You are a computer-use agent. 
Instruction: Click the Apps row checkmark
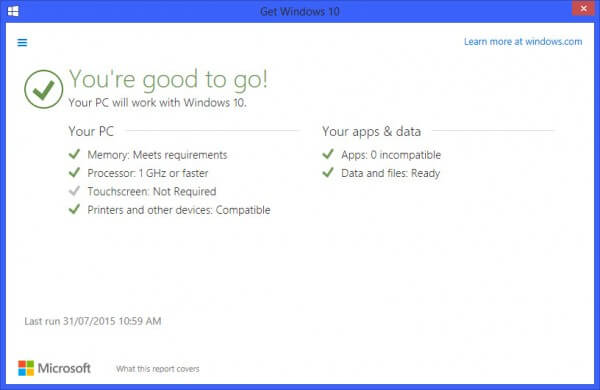tap(328, 154)
